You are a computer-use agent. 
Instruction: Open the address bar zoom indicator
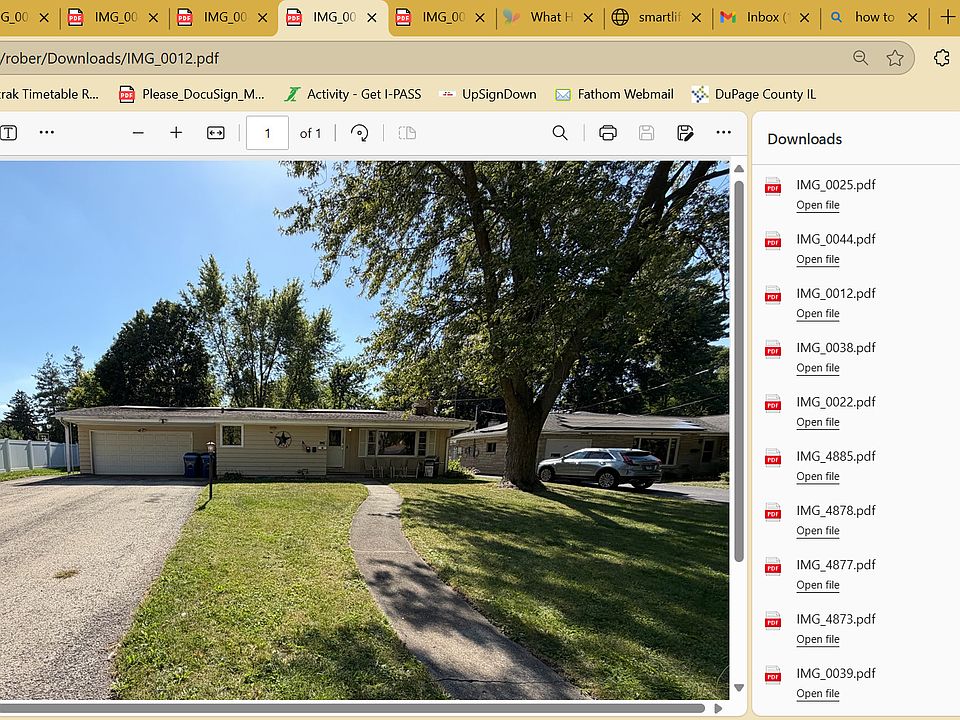[860, 58]
